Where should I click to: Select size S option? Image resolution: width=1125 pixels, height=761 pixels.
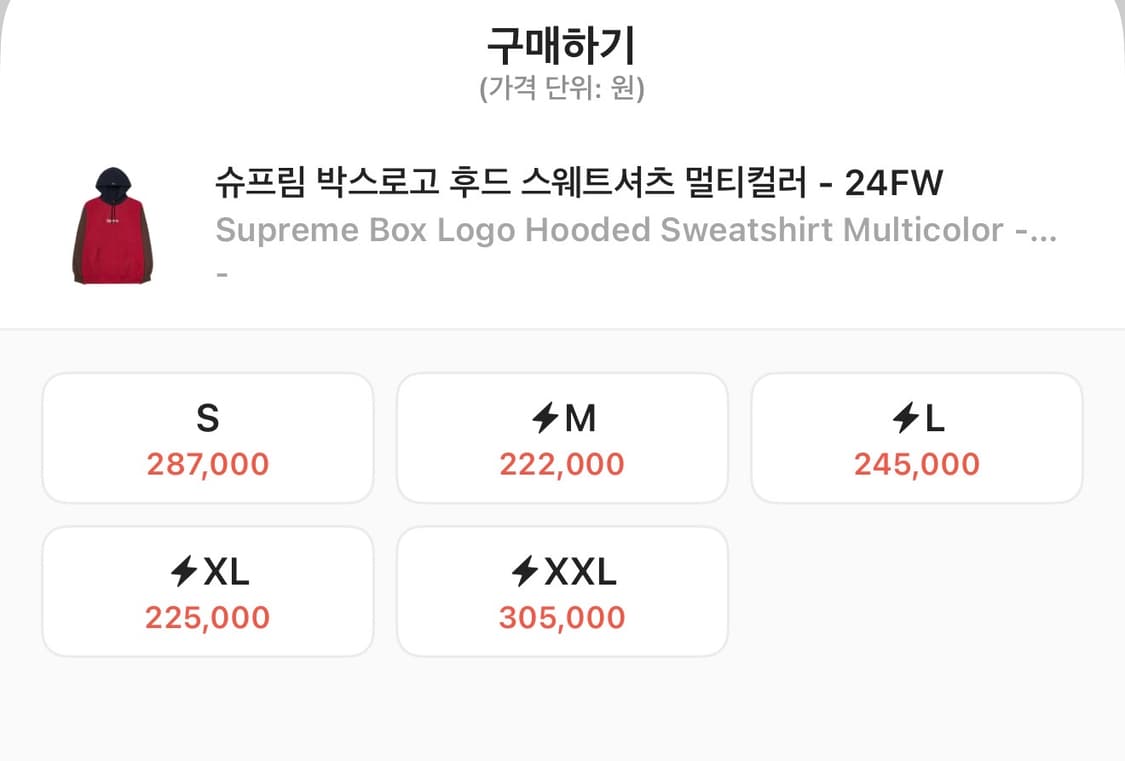click(x=207, y=437)
